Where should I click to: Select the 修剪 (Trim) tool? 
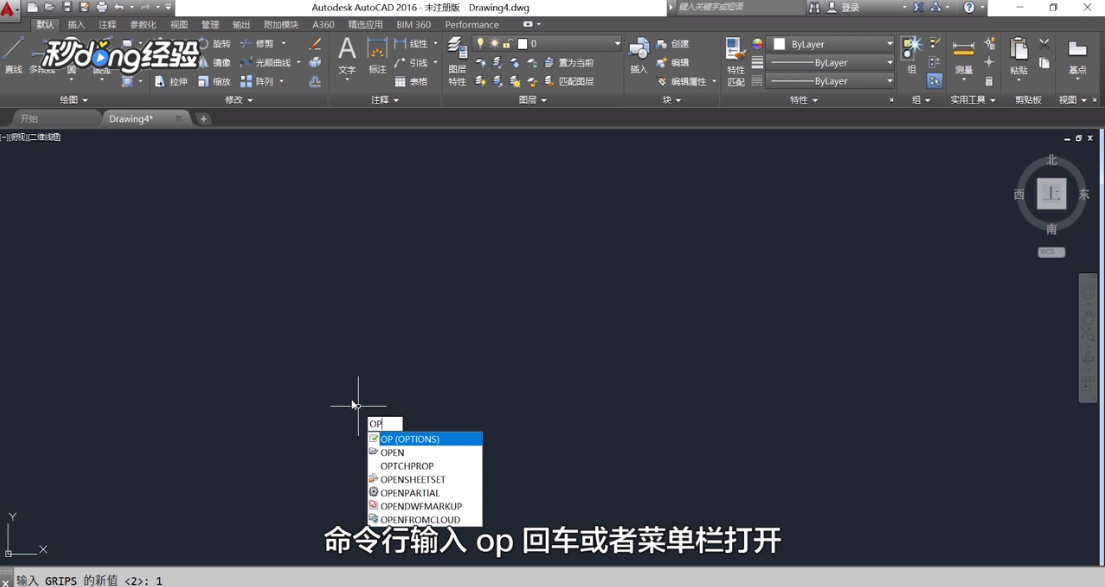[257, 44]
